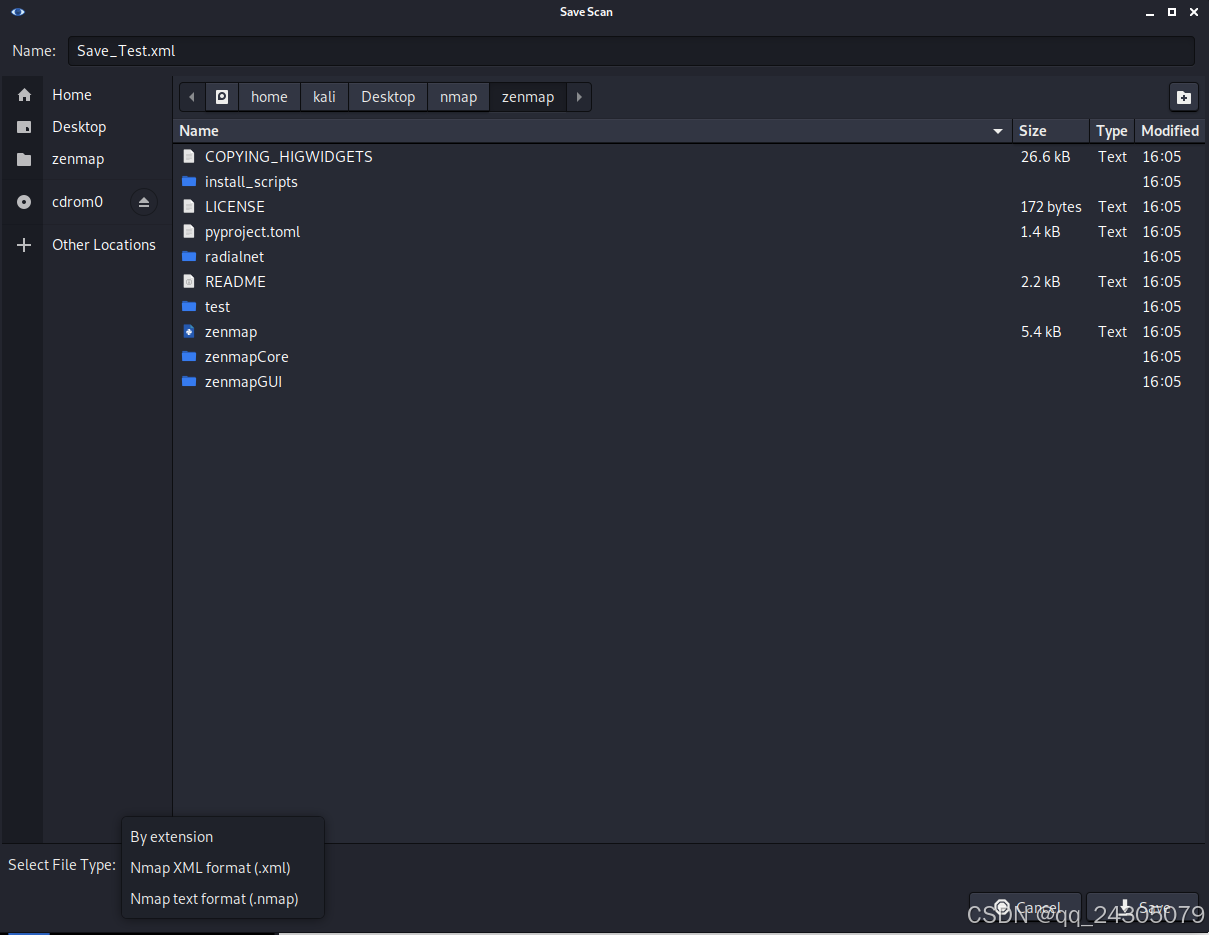This screenshot has width=1209, height=935.
Task: Click the Home house icon in sidebar
Action: point(25,95)
